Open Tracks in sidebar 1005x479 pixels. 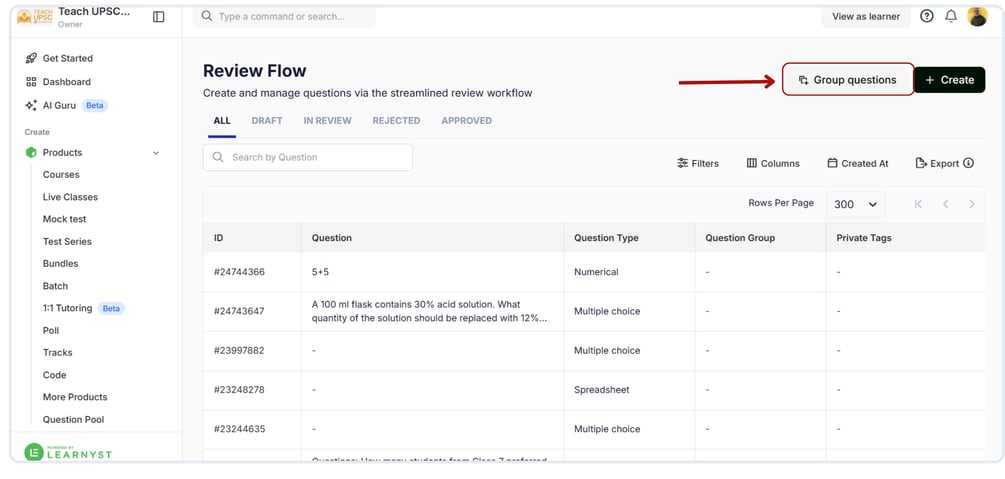[58, 353]
